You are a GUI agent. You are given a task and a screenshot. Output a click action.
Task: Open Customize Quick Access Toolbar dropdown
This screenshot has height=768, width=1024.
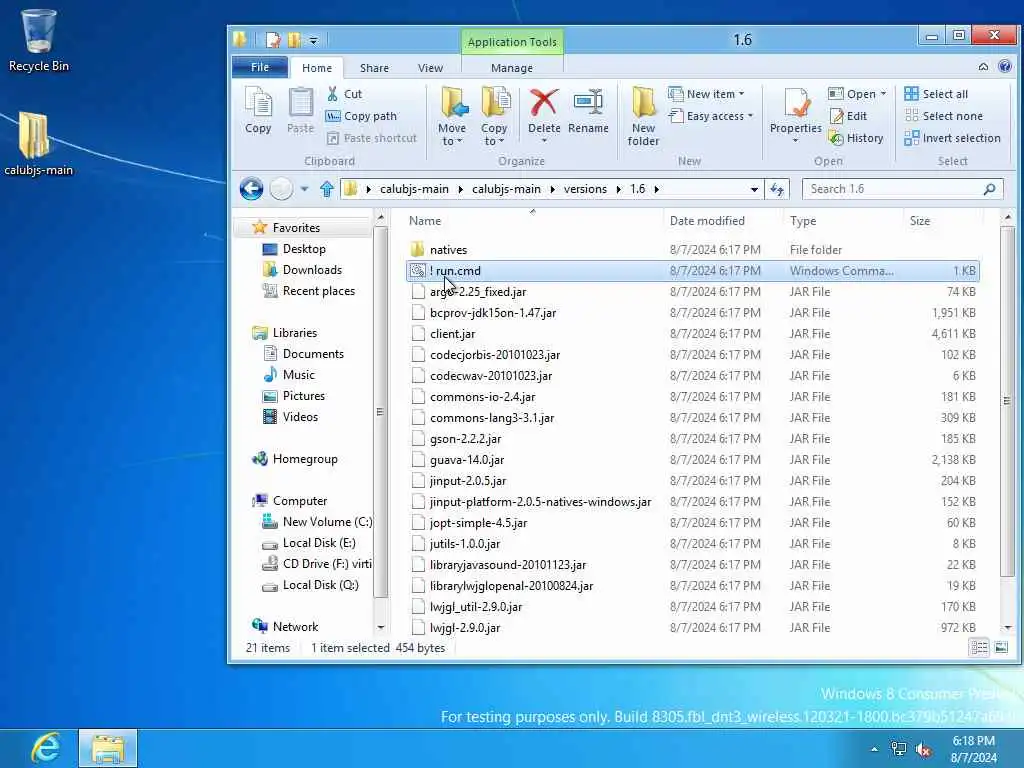(313, 40)
